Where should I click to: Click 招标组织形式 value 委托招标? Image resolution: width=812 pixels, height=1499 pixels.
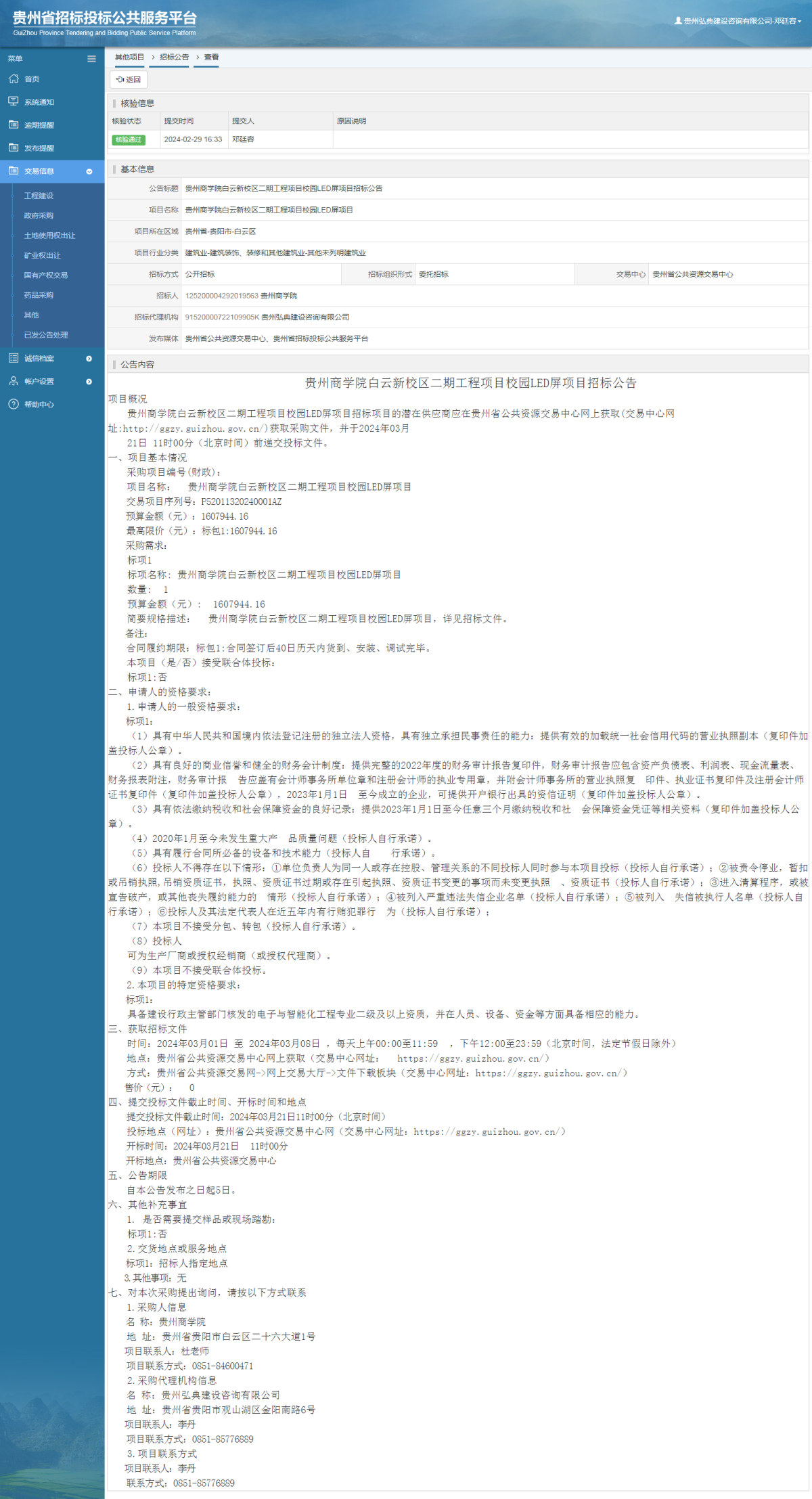tap(433, 274)
